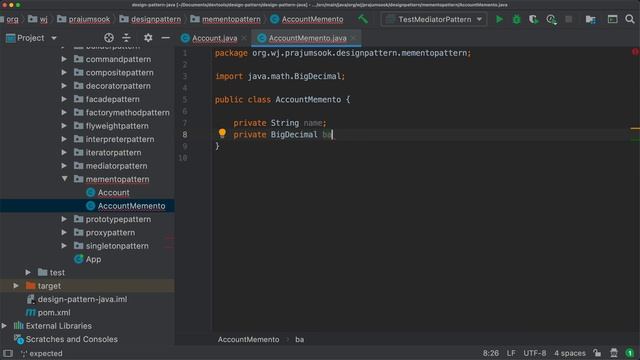Collapse all in Project panel

coord(127,38)
